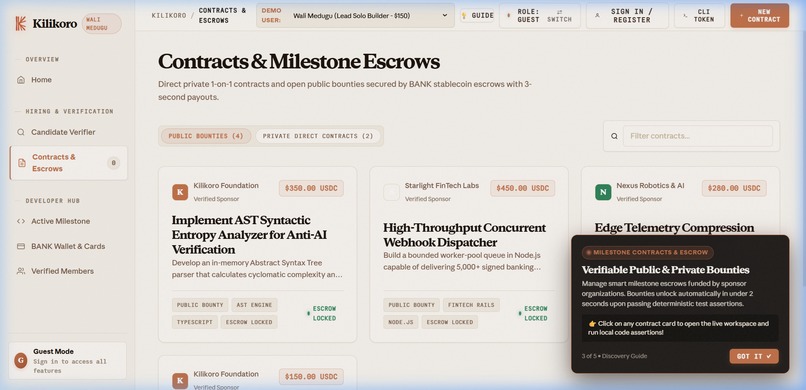
Task: Click the Candidate Verifier magnifier icon
Action: (x=21, y=132)
